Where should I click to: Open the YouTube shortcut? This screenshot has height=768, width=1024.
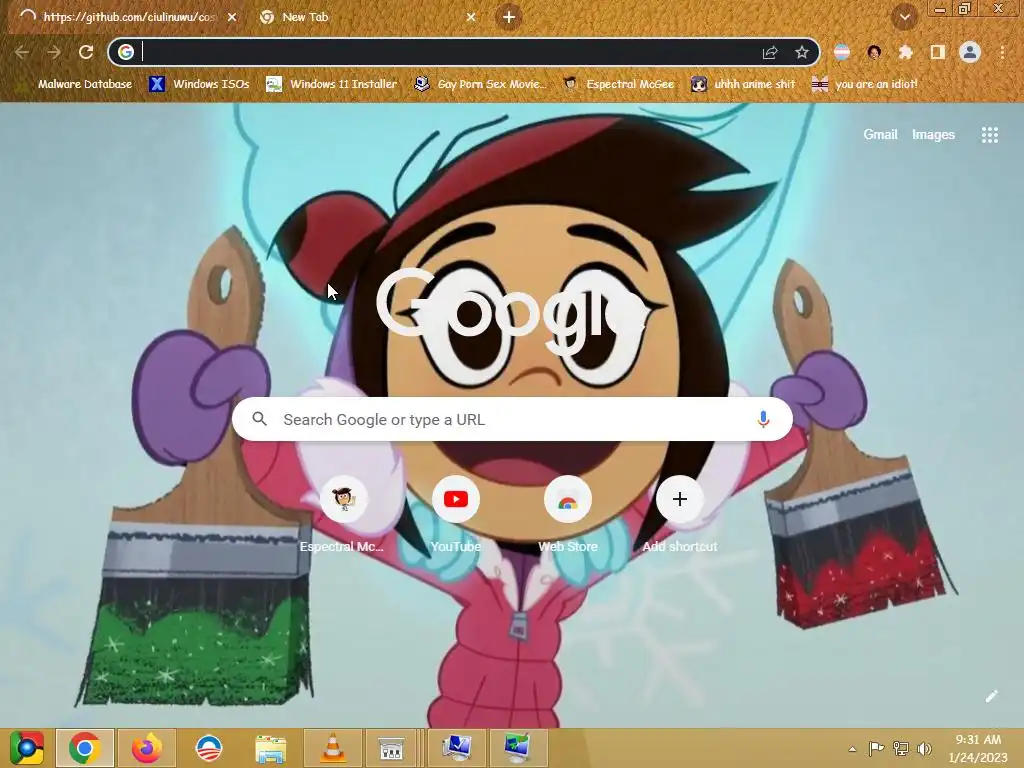455,514
